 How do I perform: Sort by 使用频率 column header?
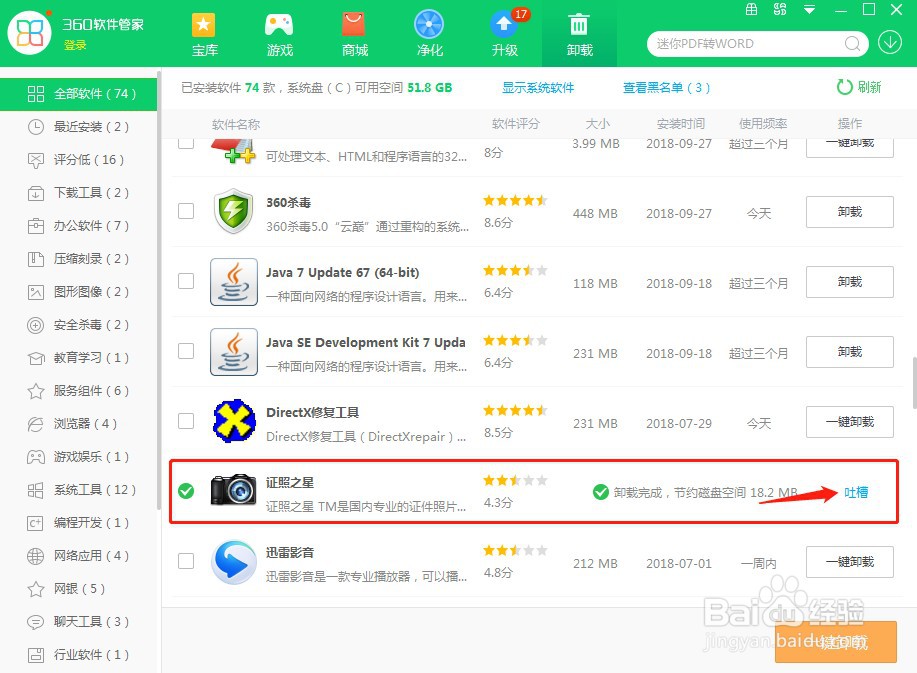763,124
